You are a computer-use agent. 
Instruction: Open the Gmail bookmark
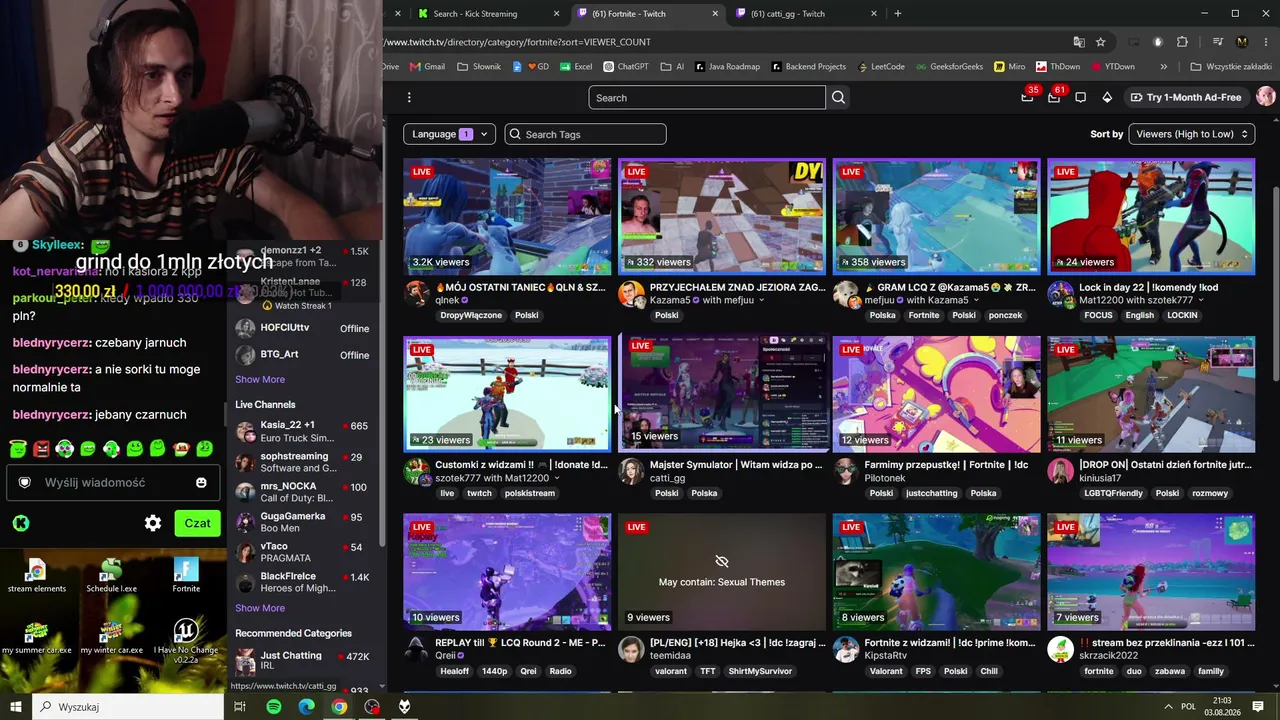(426, 67)
